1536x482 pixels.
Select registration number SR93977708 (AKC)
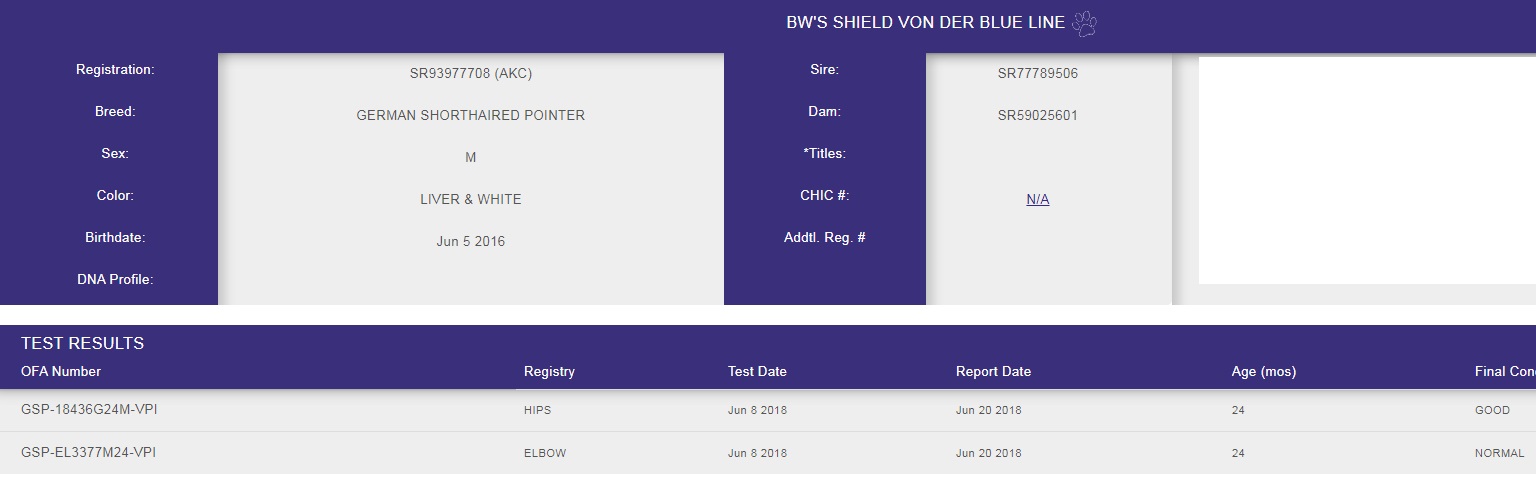471,73
